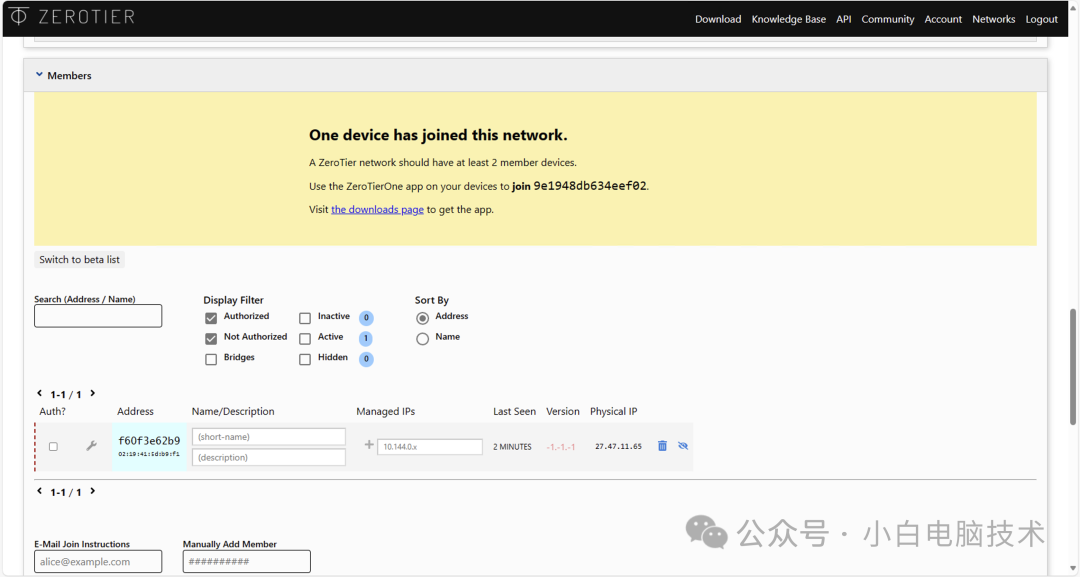This screenshot has width=1080, height=577.
Task: Open the Community page
Action: 888,19
